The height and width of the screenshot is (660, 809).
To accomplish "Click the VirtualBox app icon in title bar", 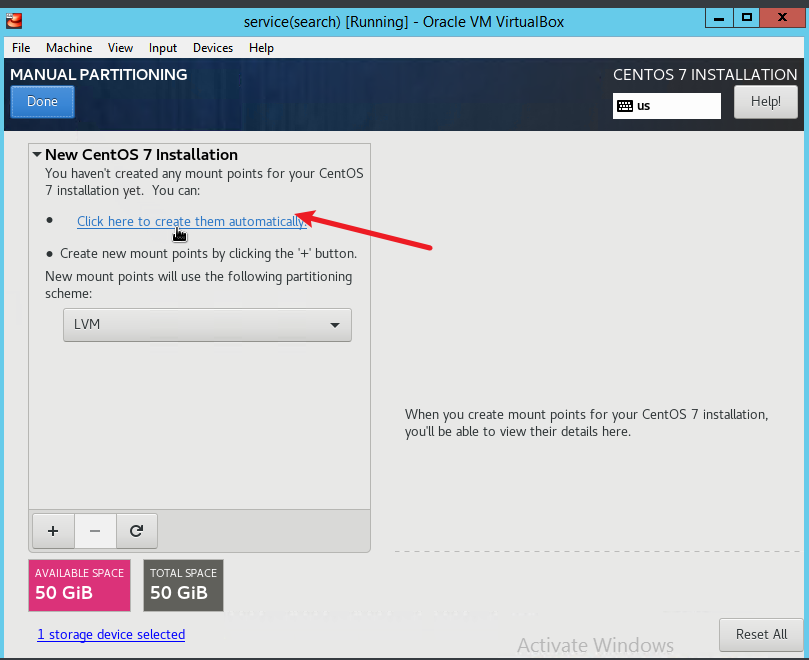I will pyautogui.click(x=14, y=21).
